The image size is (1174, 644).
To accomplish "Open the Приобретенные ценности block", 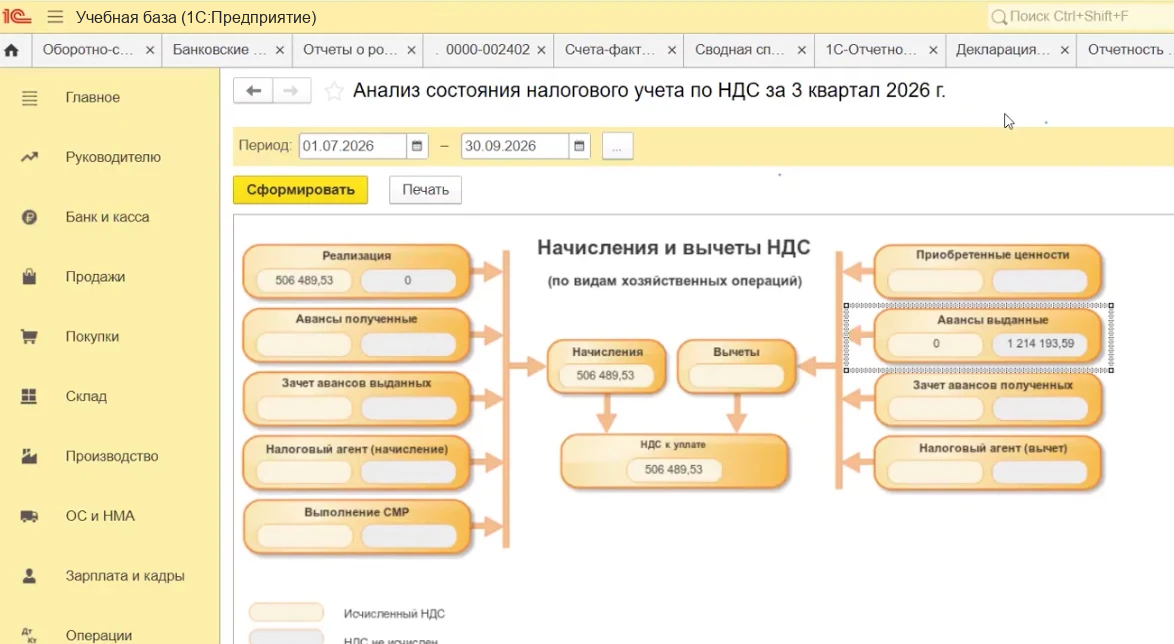I will pos(988,270).
